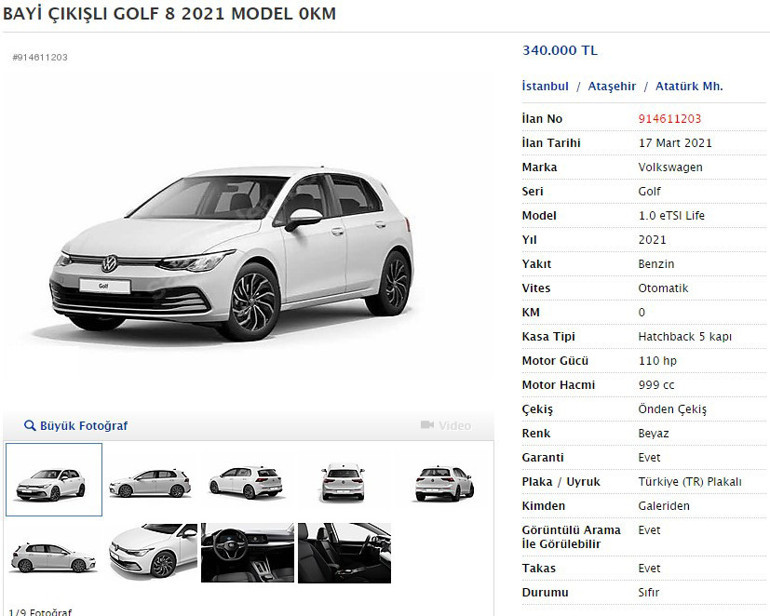This screenshot has height=616, width=770.
Task: Click the Takas value Evet
Action: click(x=649, y=568)
